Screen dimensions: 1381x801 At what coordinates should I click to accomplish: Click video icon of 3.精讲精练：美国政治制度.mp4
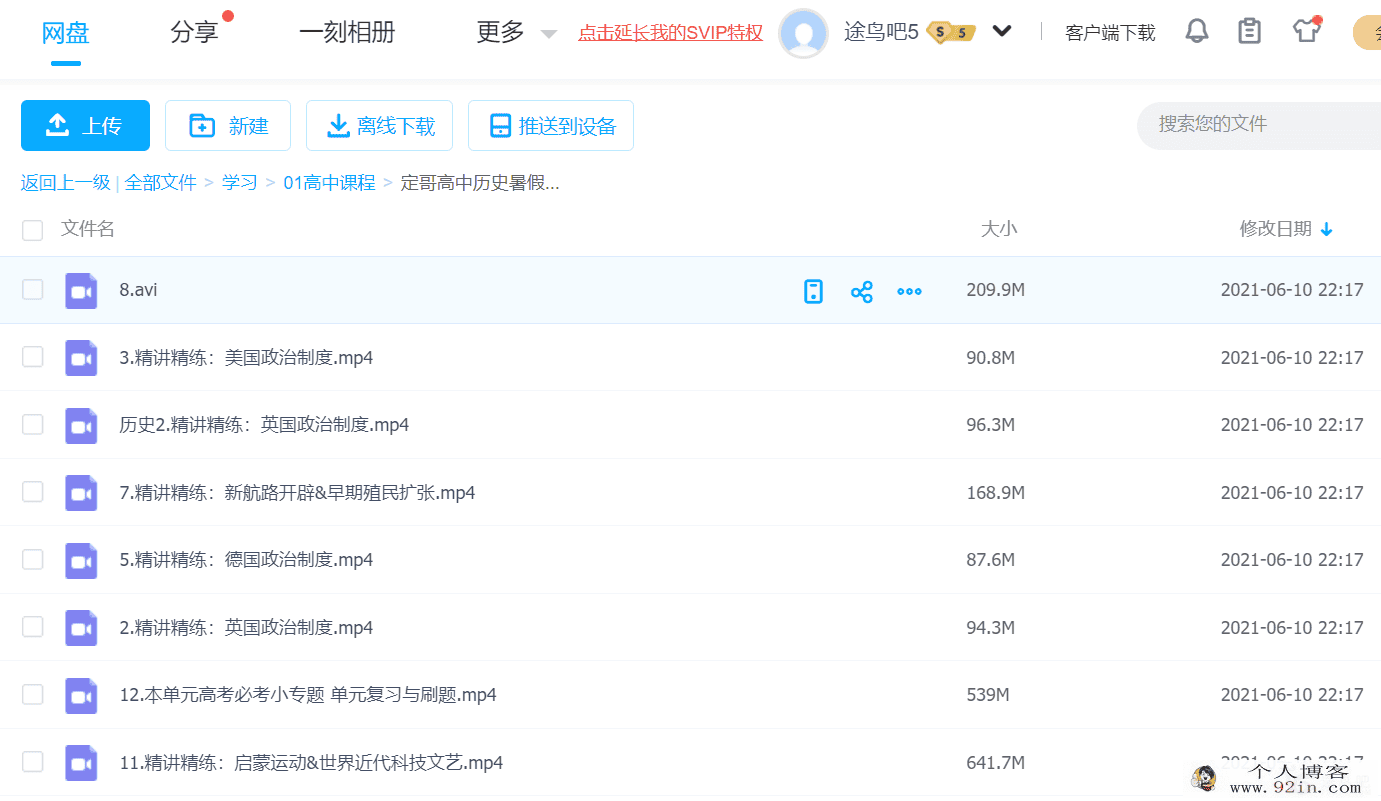[81, 358]
